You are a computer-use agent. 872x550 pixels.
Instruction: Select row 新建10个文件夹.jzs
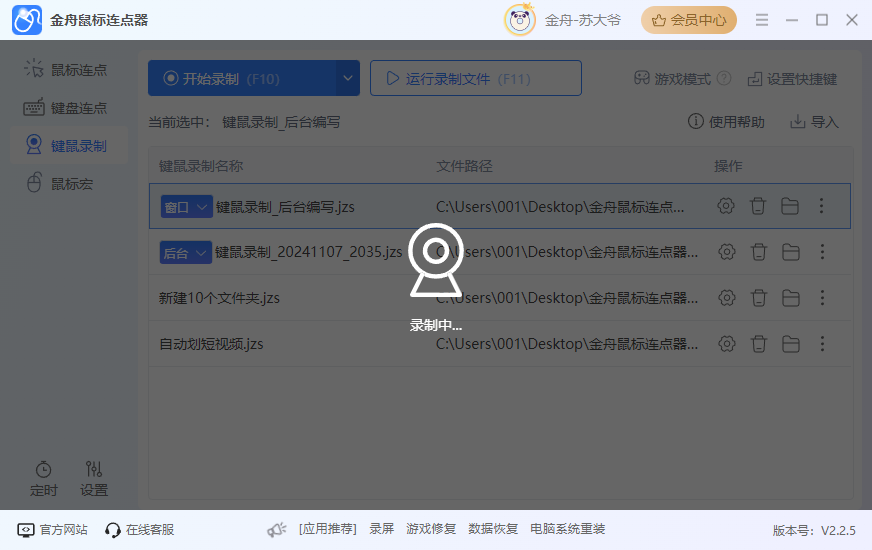[500, 298]
